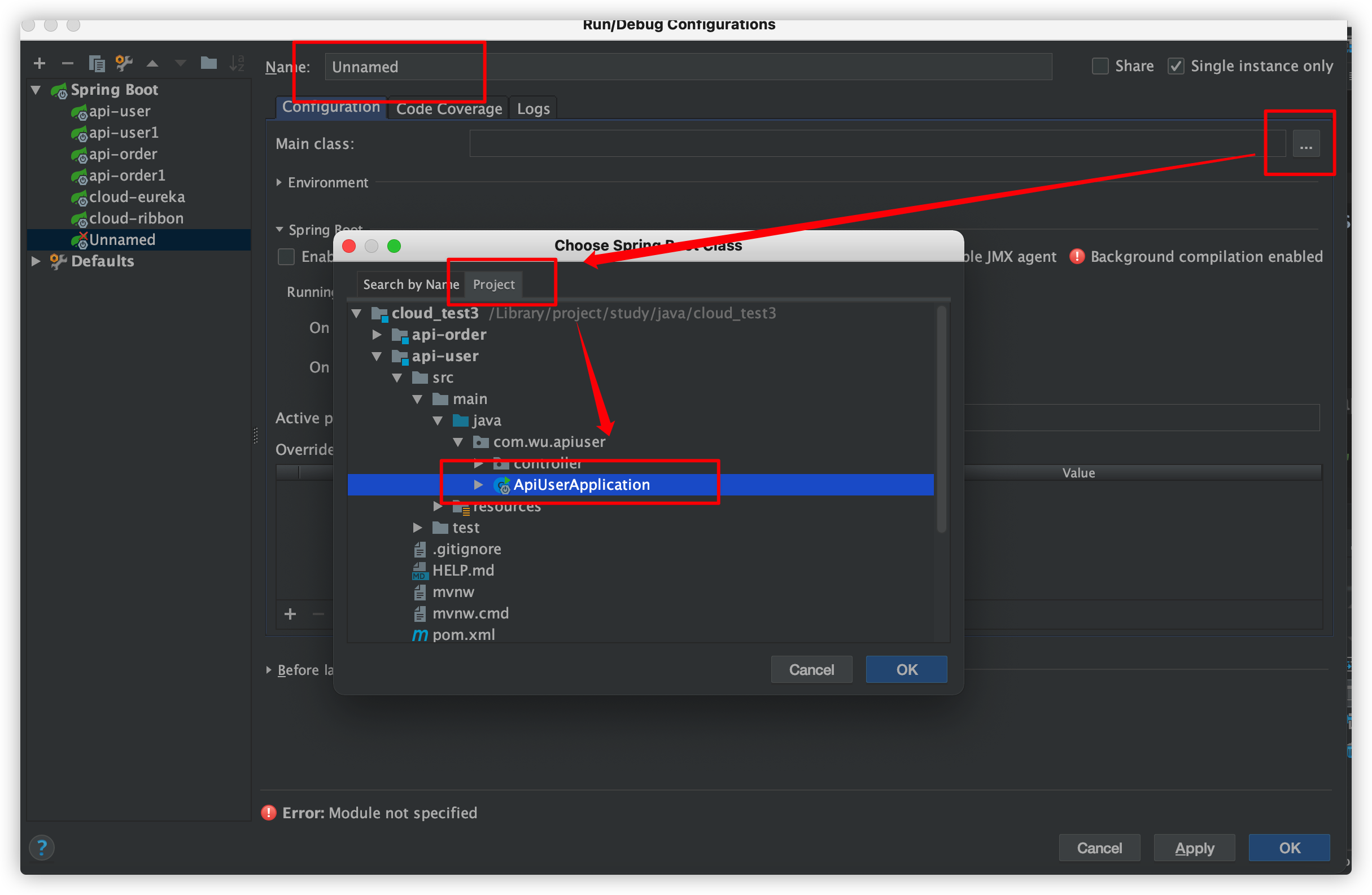Viewport: 1372px width, 895px height.
Task: Create new folder in configurations toolbar
Action: [209, 63]
